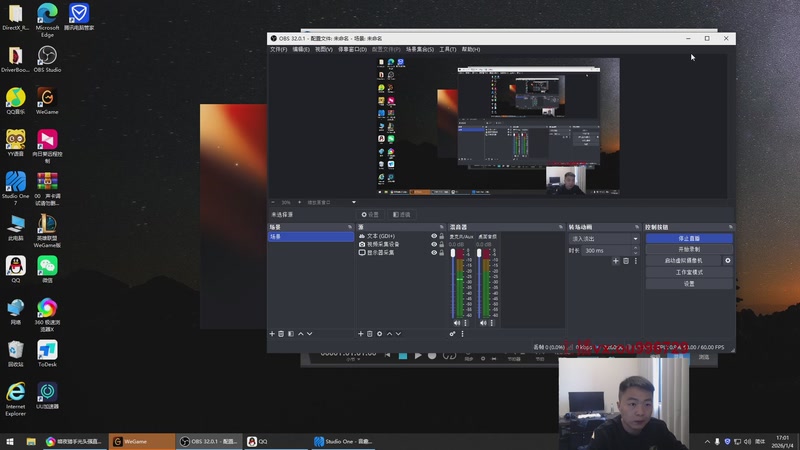The height and width of the screenshot is (450, 800).
Task: Remove selected source with trash icon
Action: tap(370, 334)
